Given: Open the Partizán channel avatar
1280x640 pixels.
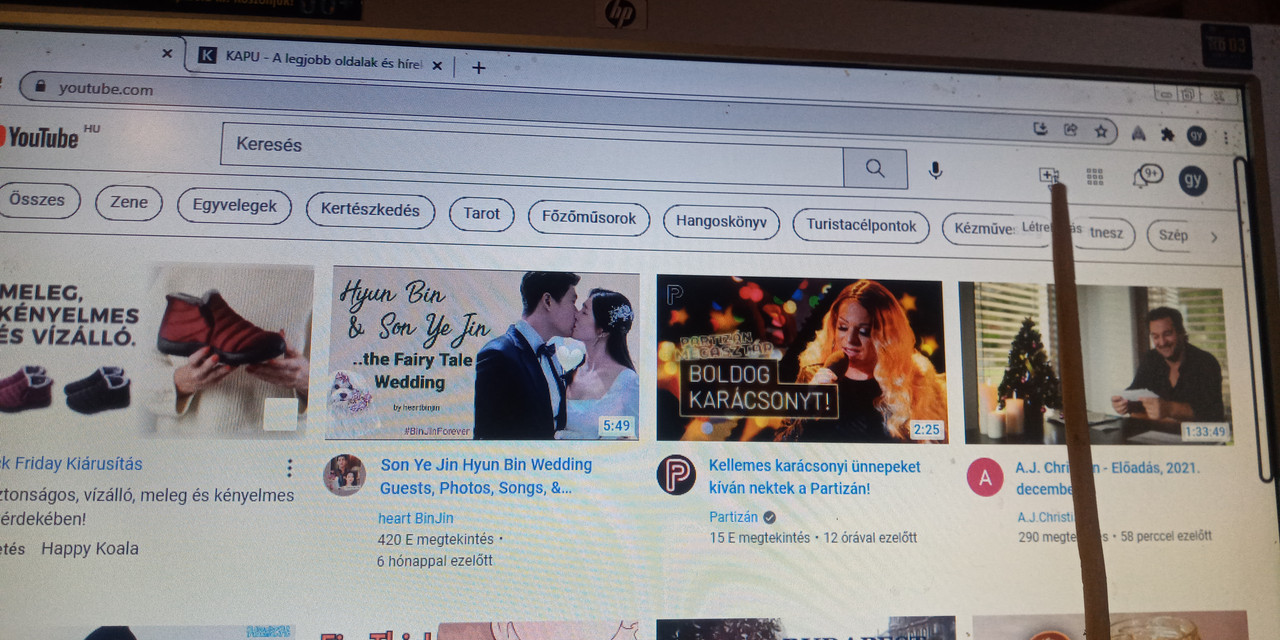Looking at the screenshot, I should tap(676, 474).
